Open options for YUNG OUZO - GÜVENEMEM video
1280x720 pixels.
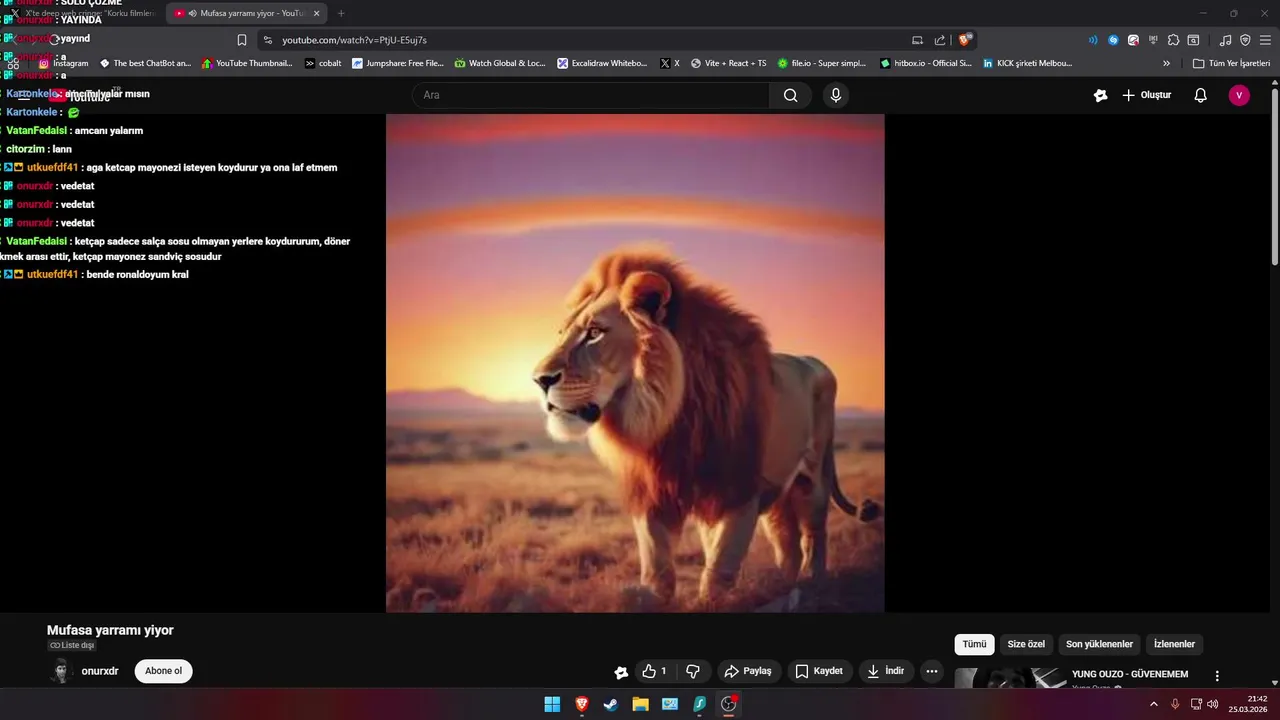[x=1217, y=676]
